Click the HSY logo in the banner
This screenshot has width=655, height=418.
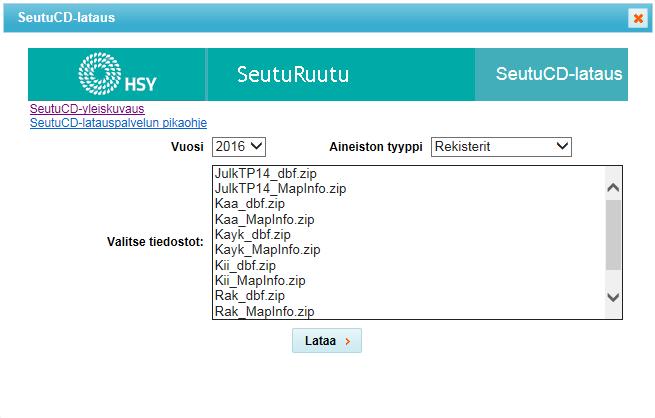(117, 74)
